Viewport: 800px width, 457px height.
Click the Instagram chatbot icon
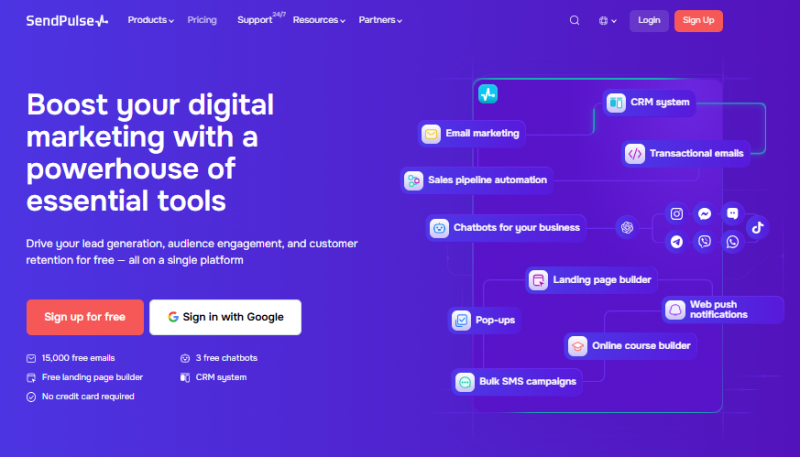[677, 214]
